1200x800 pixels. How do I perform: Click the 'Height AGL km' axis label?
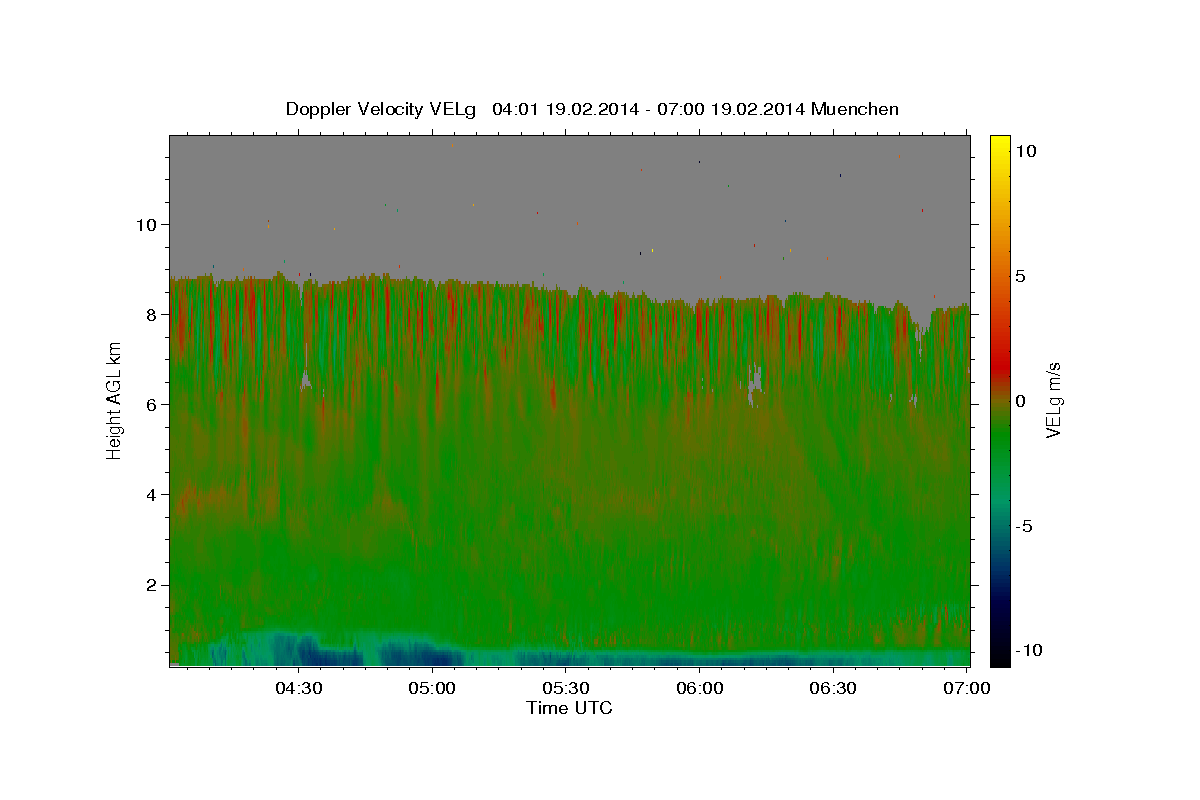click(x=115, y=399)
